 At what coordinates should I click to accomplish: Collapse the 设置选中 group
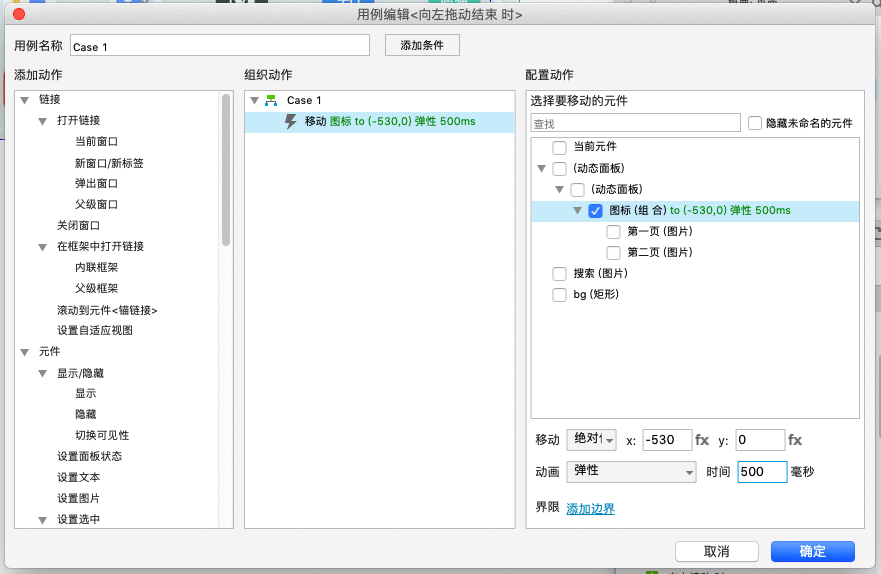(x=43, y=520)
